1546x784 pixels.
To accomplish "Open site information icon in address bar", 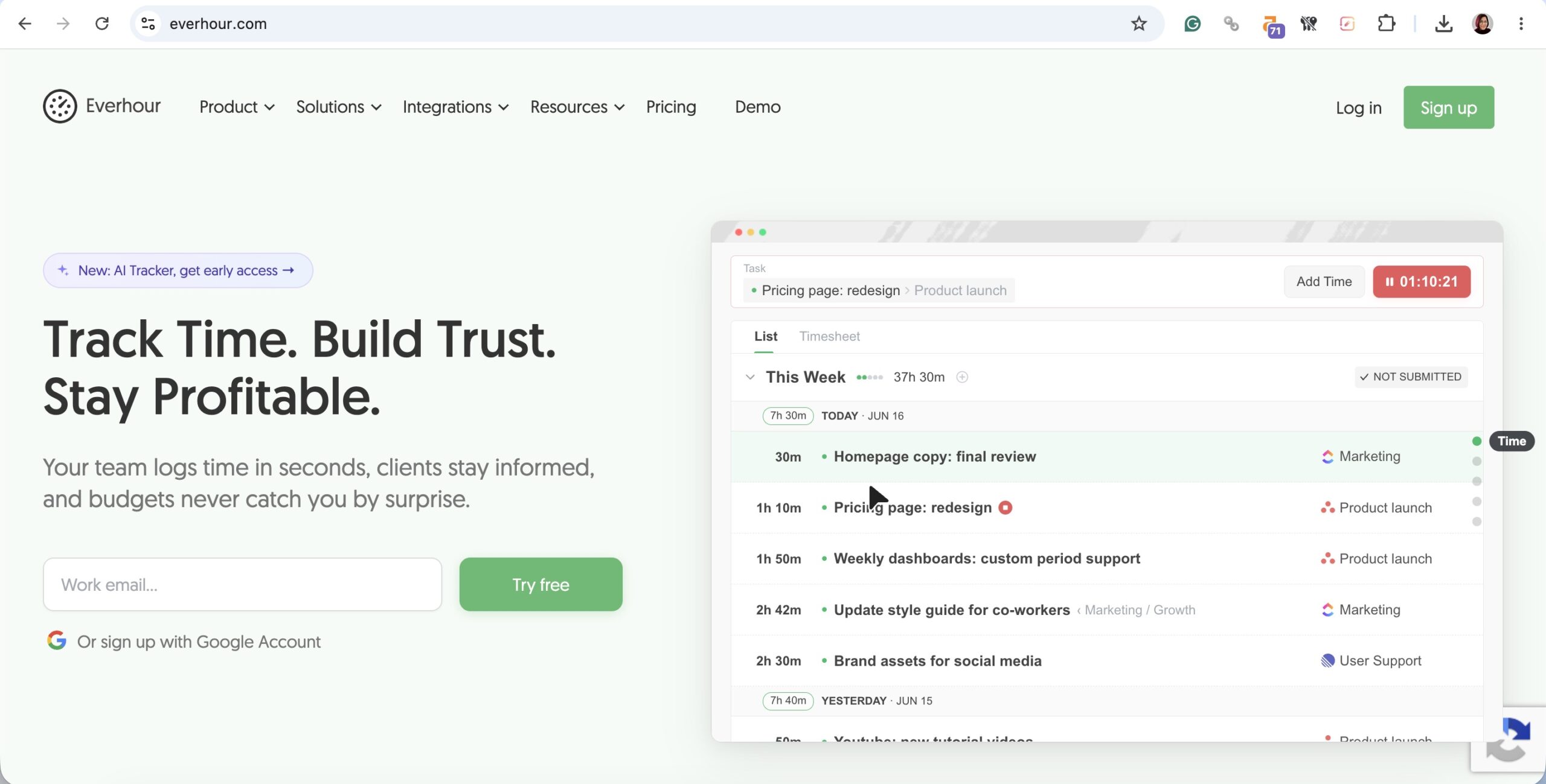I will coord(148,24).
